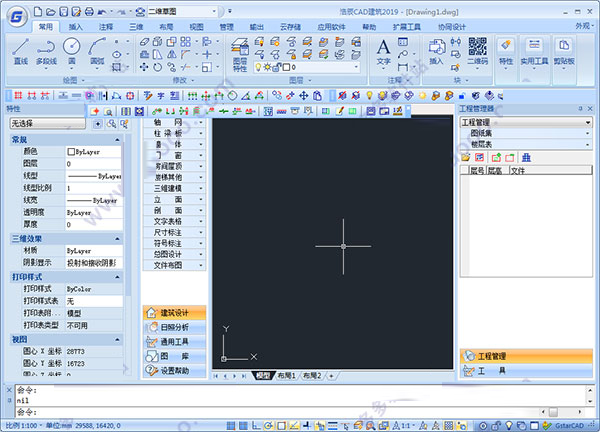Toggle grid display in status bar

243,425
